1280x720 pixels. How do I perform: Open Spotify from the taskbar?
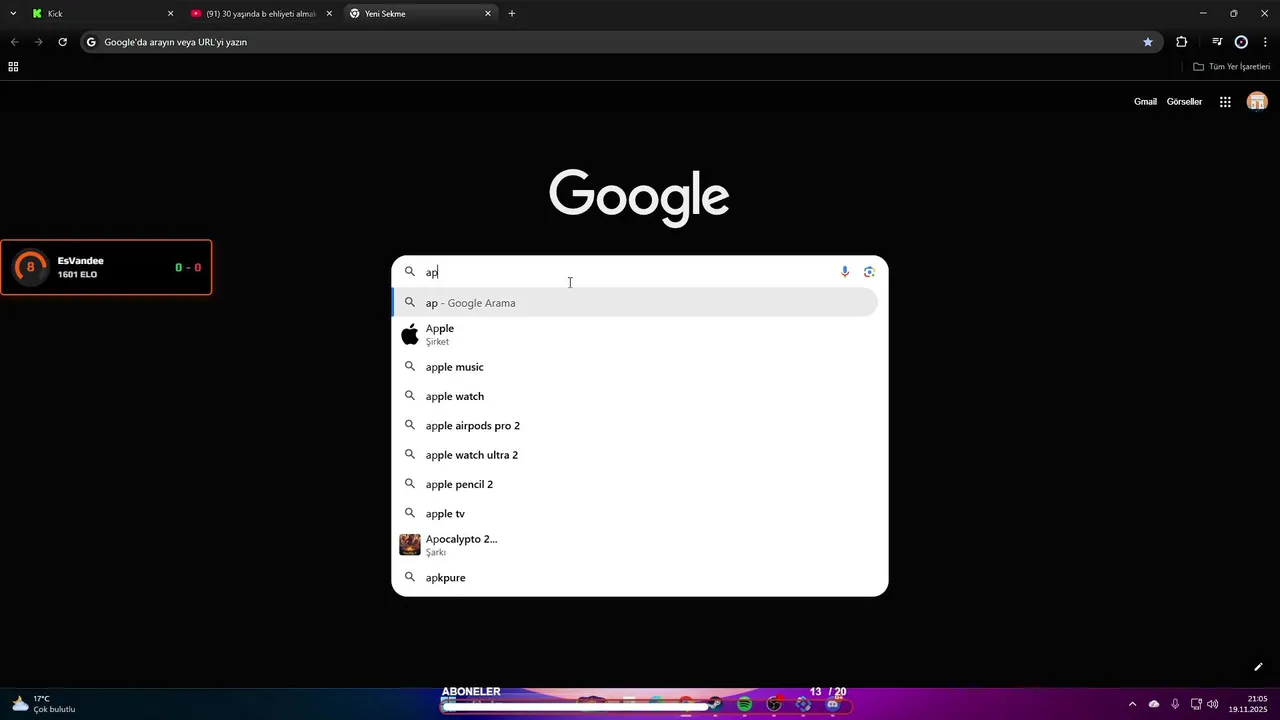(x=744, y=704)
